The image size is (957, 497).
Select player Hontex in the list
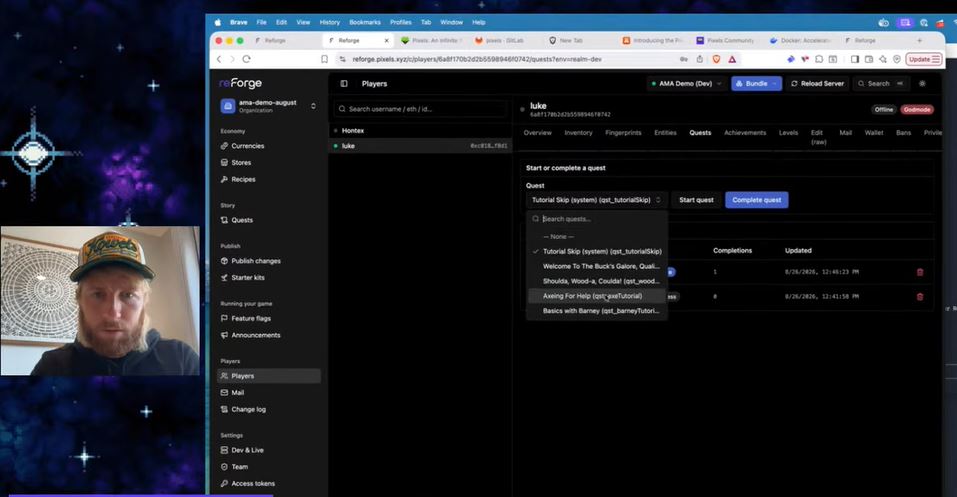point(421,131)
